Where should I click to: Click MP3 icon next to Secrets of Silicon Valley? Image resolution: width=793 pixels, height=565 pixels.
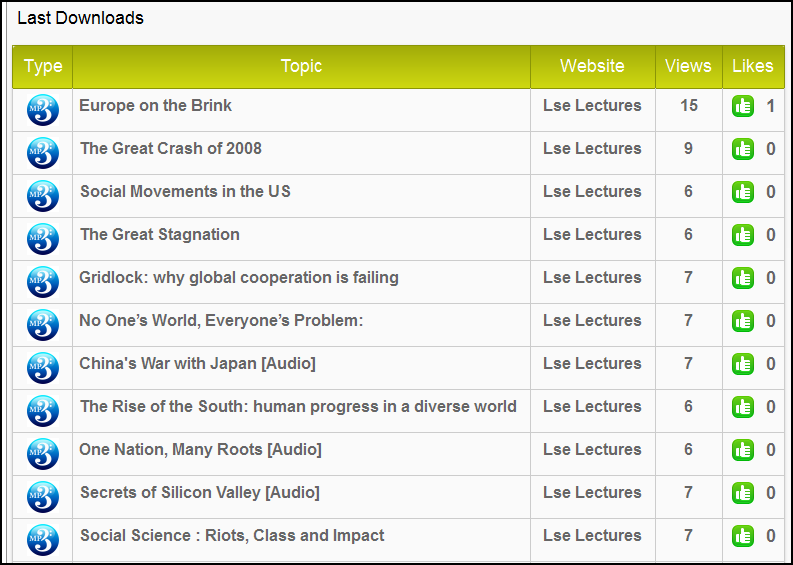coord(43,497)
